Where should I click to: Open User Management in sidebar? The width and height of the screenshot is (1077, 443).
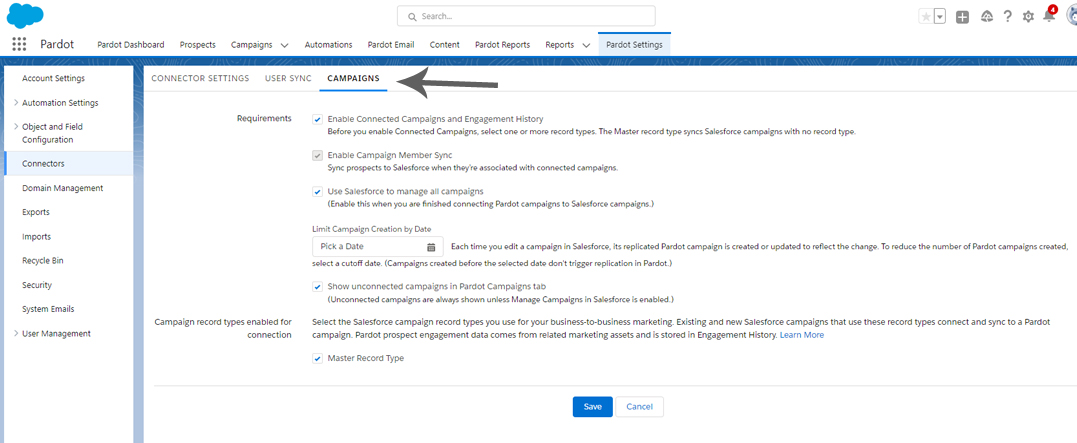[56, 334]
